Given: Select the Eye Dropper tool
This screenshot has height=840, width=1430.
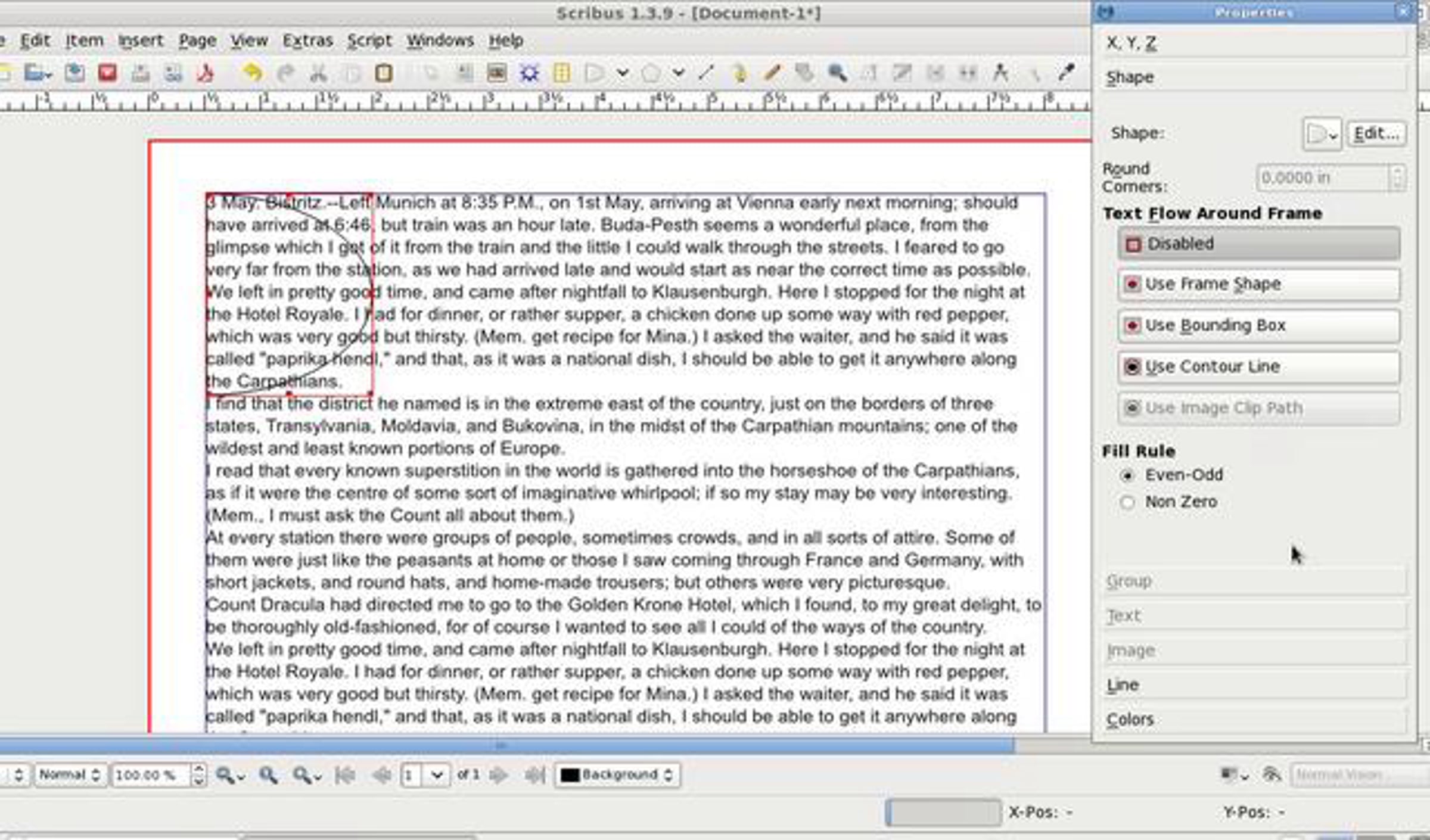Looking at the screenshot, I should pos(1065,73).
